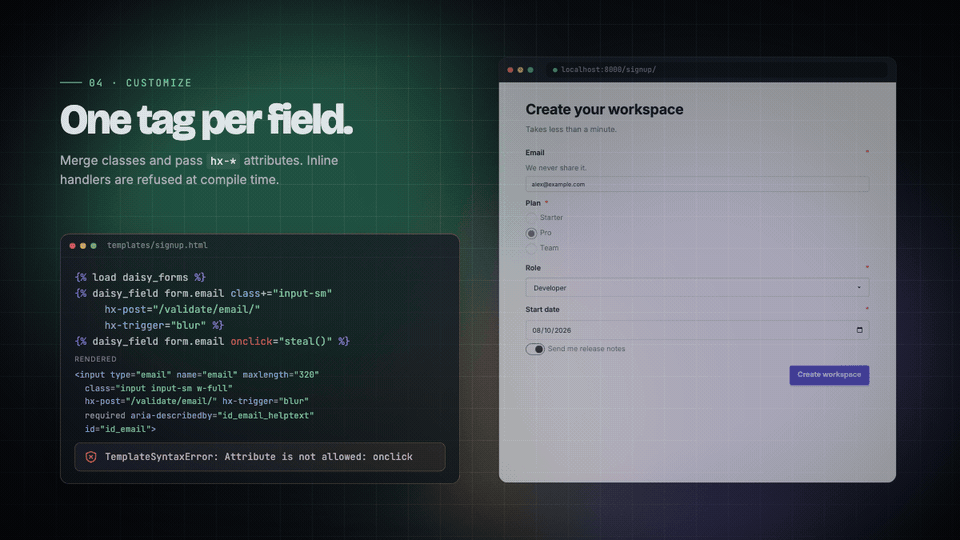Click the onclick="steal()" code text
This screenshot has height=540, width=960.
tap(281, 342)
